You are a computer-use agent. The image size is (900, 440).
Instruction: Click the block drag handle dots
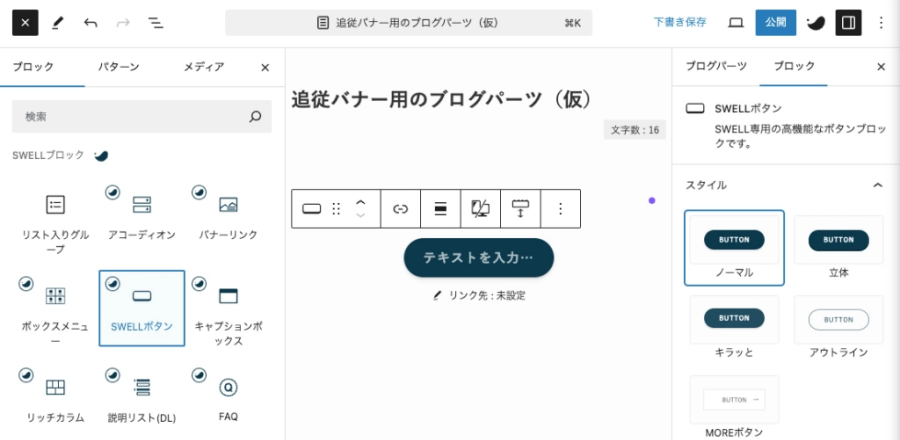pyautogui.click(x=336, y=209)
